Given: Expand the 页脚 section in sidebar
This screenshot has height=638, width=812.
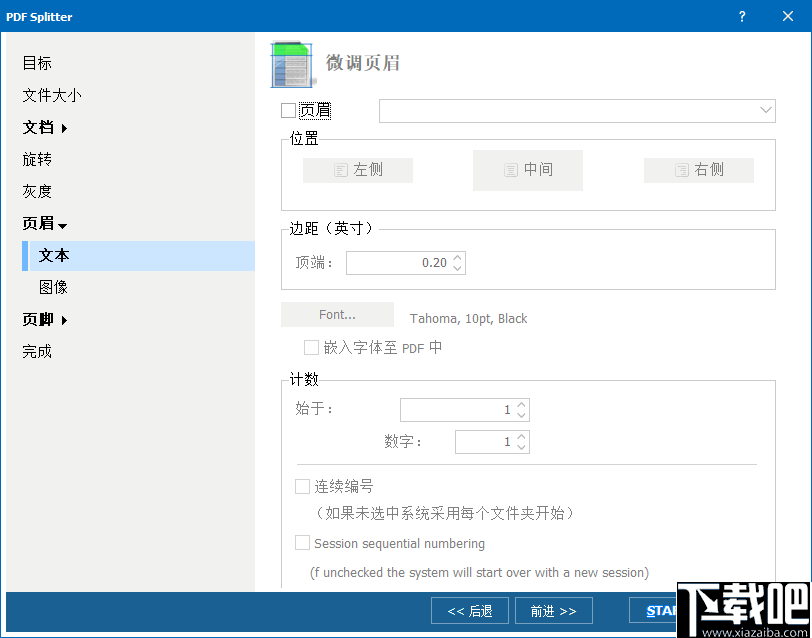Looking at the screenshot, I should pyautogui.click(x=44, y=319).
